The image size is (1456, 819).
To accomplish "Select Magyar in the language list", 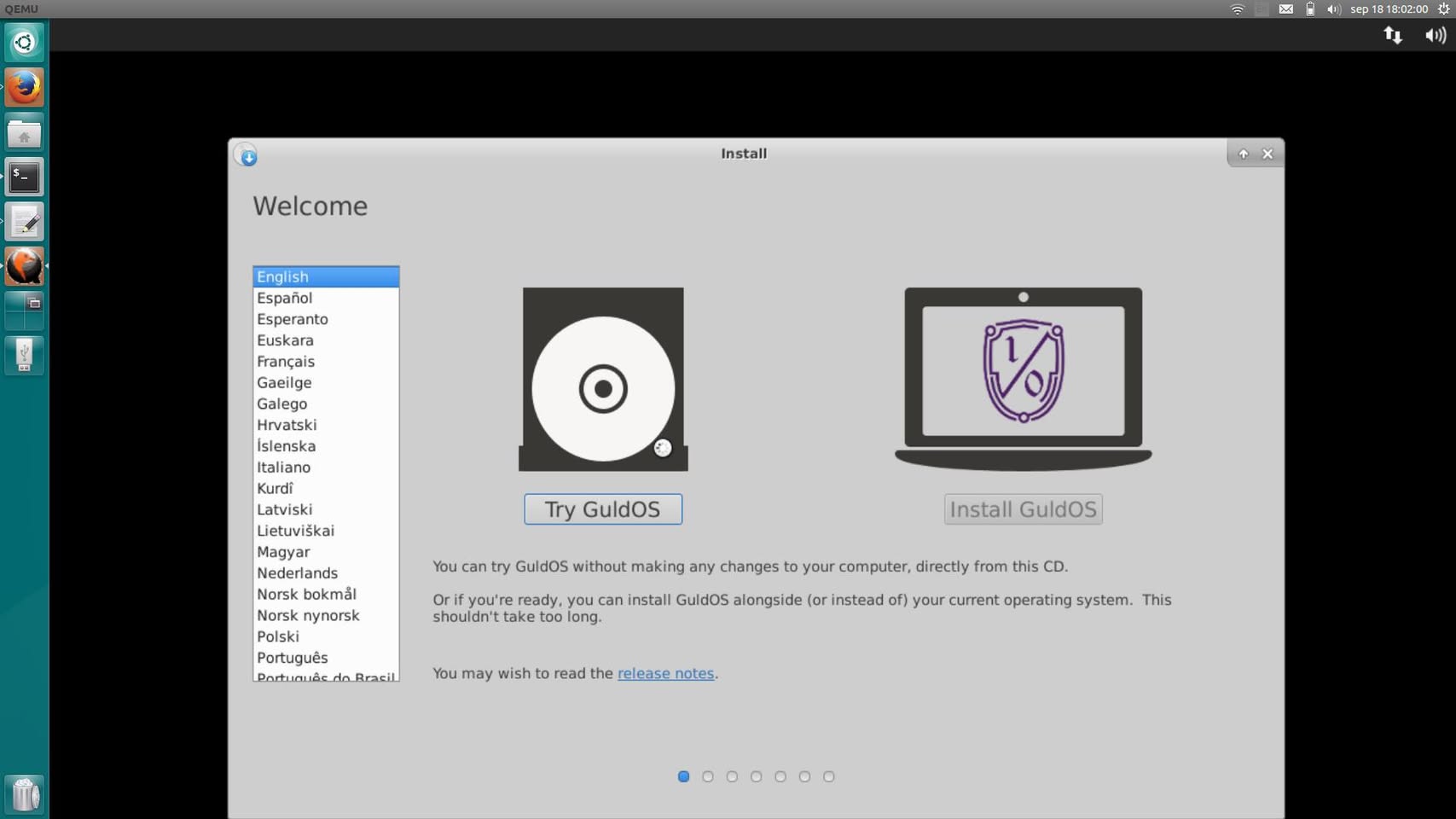I will tap(326, 552).
